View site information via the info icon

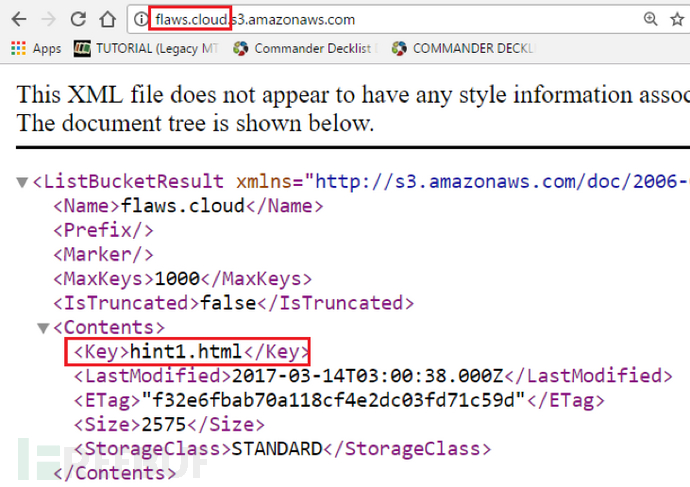[140, 19]
